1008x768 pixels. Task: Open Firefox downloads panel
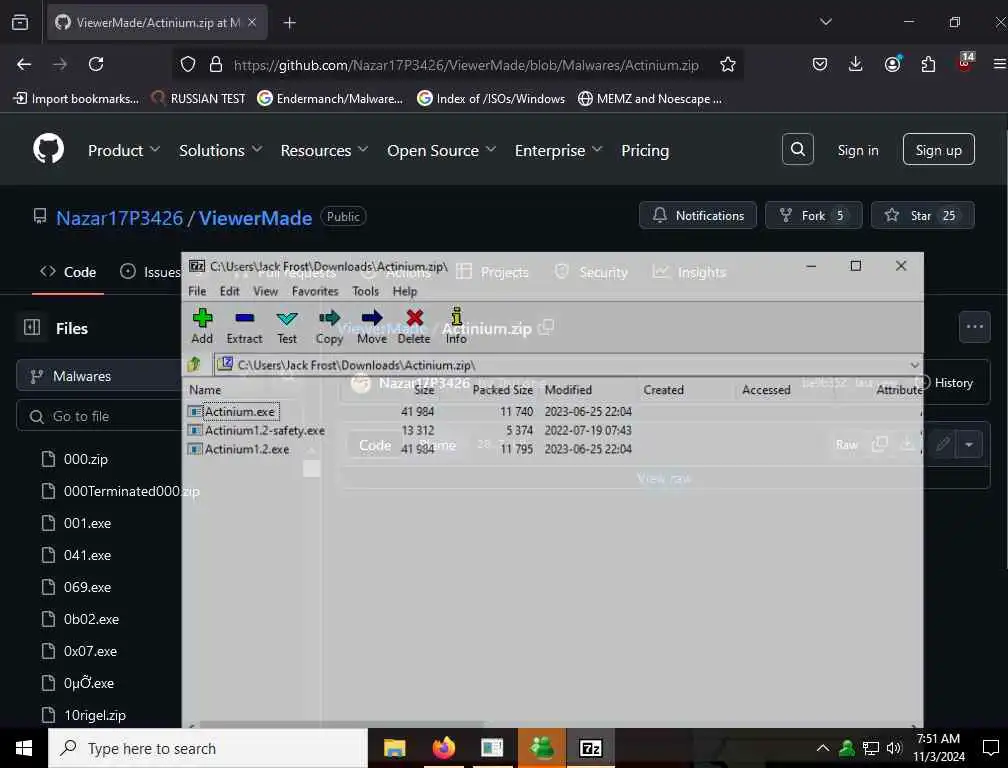point(856,64)
